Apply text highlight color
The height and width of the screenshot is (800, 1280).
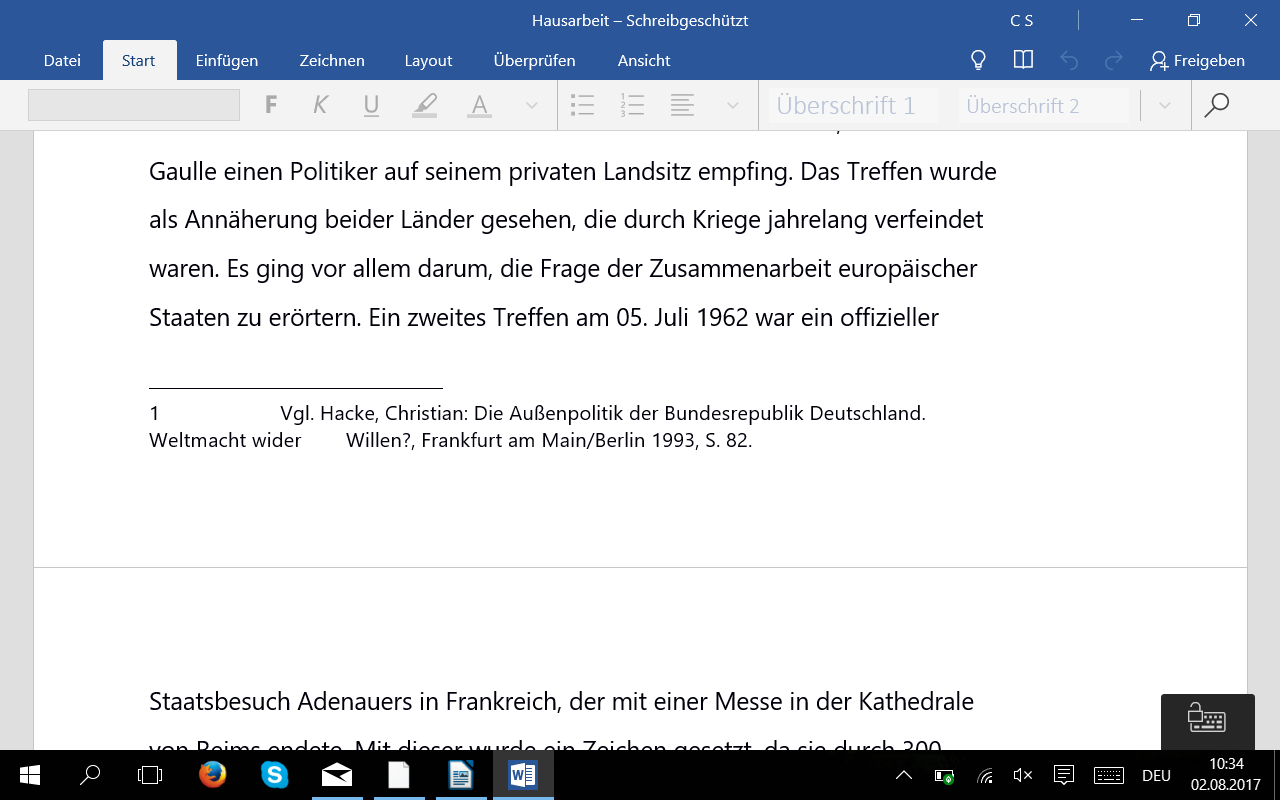click(425, 105)
